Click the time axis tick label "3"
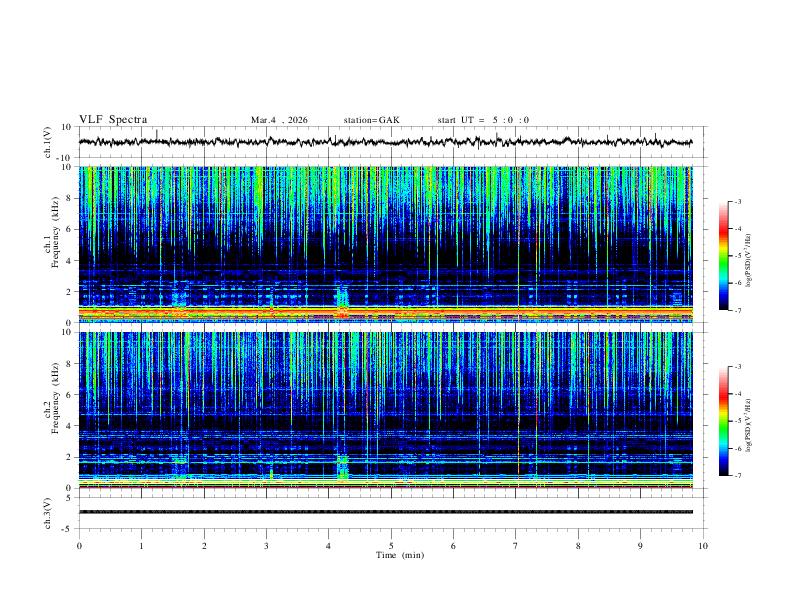Image resolution: width=792 pixels, height=612 pixels. click(x=266, y=546)
